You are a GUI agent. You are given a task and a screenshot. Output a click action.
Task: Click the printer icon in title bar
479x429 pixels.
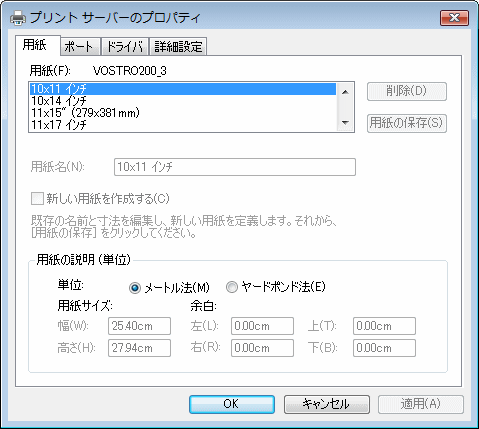point(18,18)
